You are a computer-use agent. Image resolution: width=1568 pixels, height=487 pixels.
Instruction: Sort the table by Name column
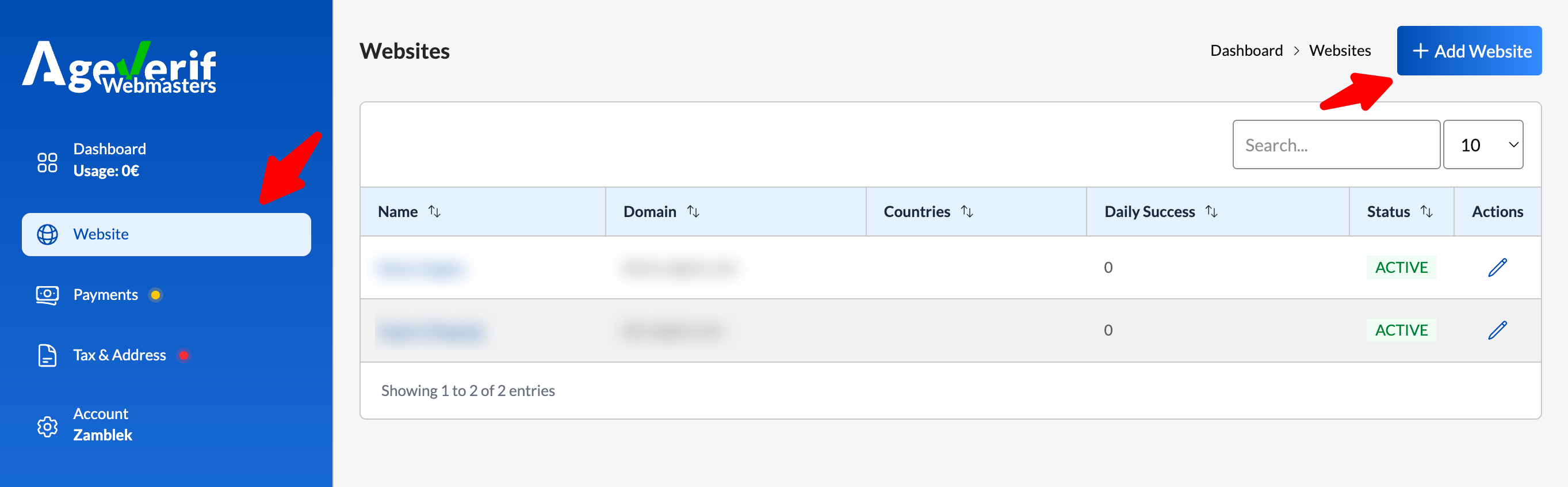click(x=434, y=211)
